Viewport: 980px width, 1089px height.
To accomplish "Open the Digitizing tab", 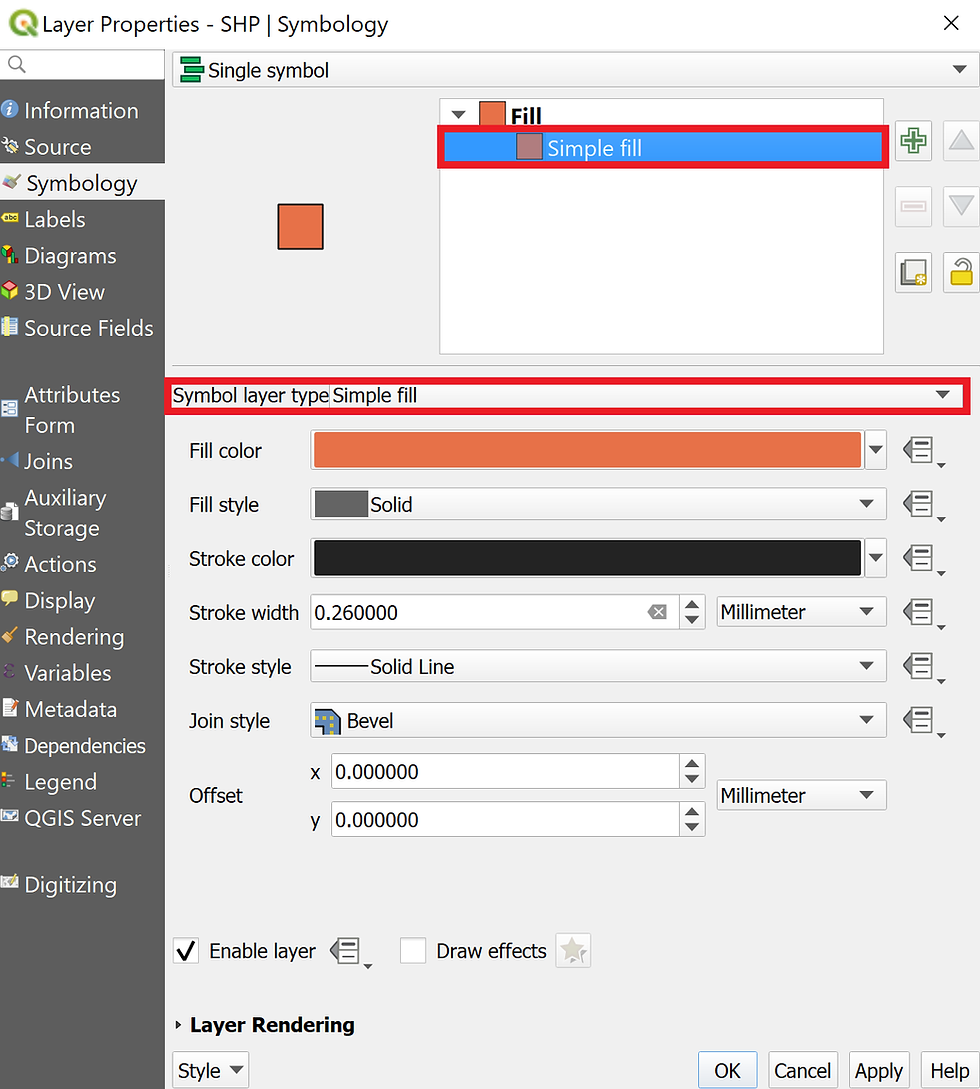I will [x=82, y=885].
